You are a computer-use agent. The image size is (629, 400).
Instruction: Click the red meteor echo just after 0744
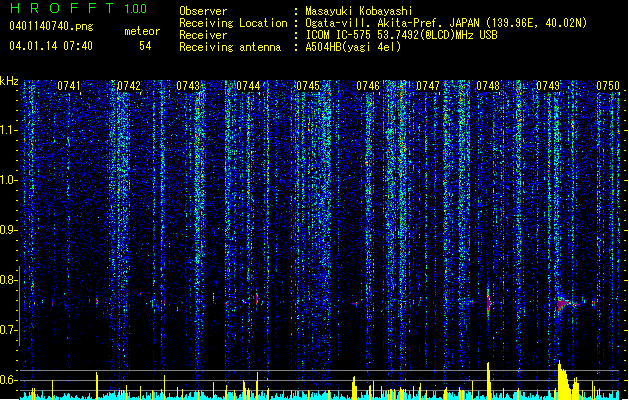click(x=257, y=299)
